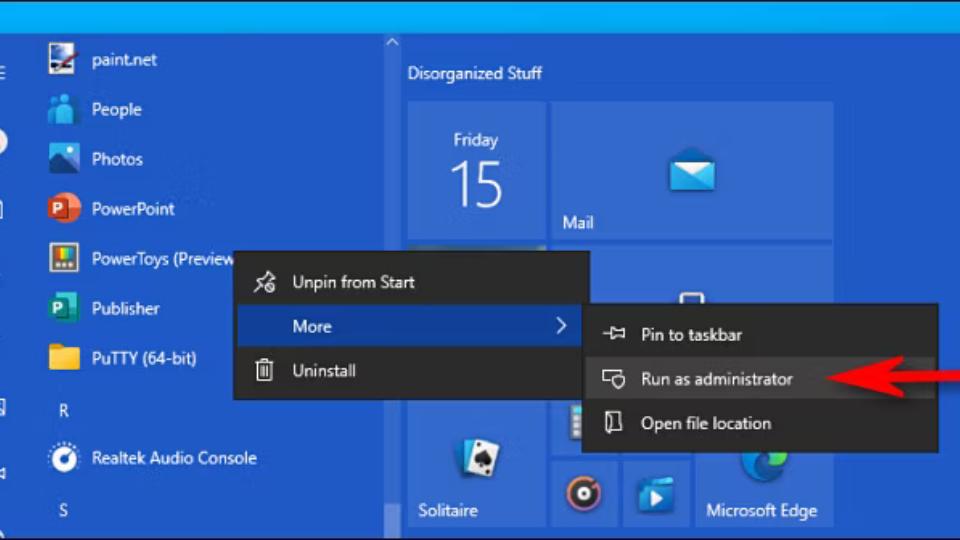Open the Photos app icon

[63, 159]
